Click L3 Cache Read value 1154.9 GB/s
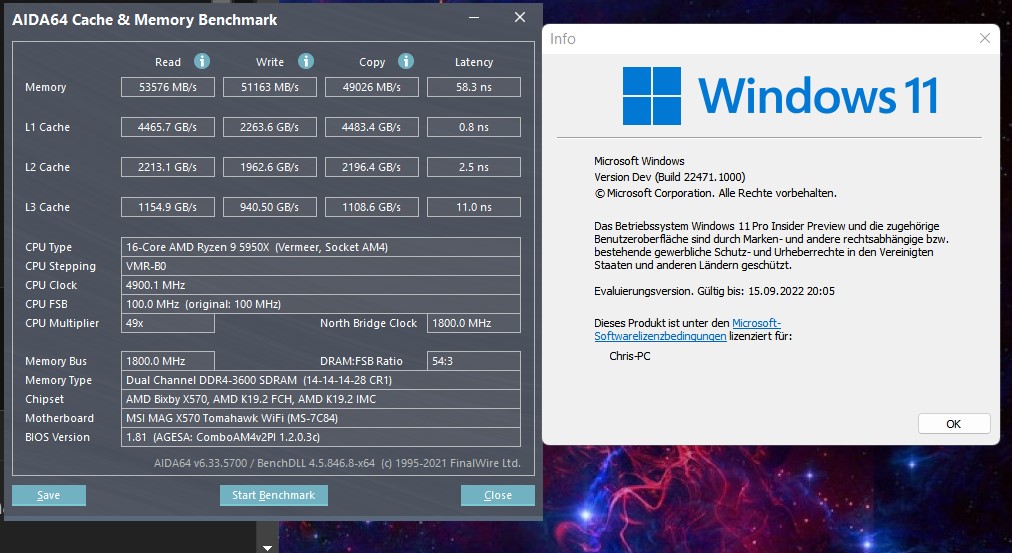Viewport: 1012px width, 553px height. pyautogui.click(x=168, y=207)
